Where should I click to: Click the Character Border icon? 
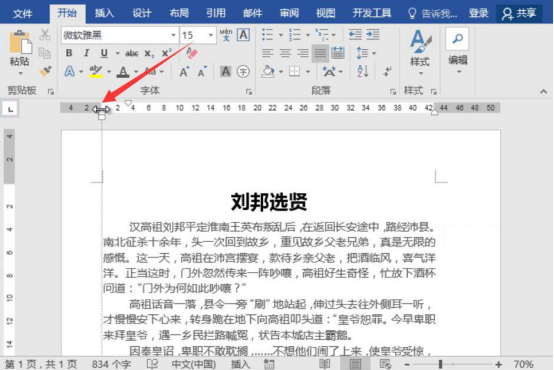243,35
